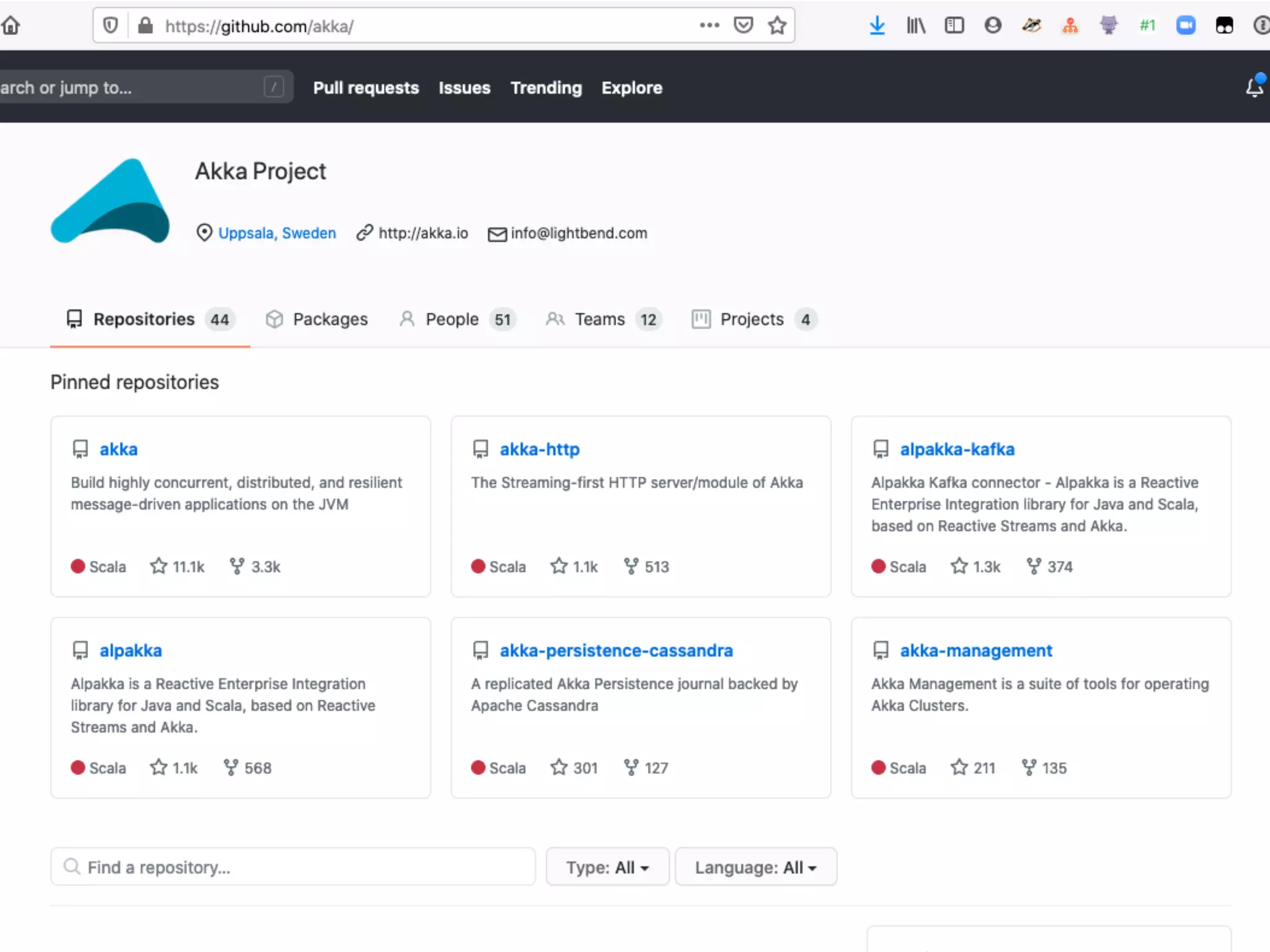Bookmark page with star icon
Image resolution: width=1270 pixels, height=952 pixels.
776,26
